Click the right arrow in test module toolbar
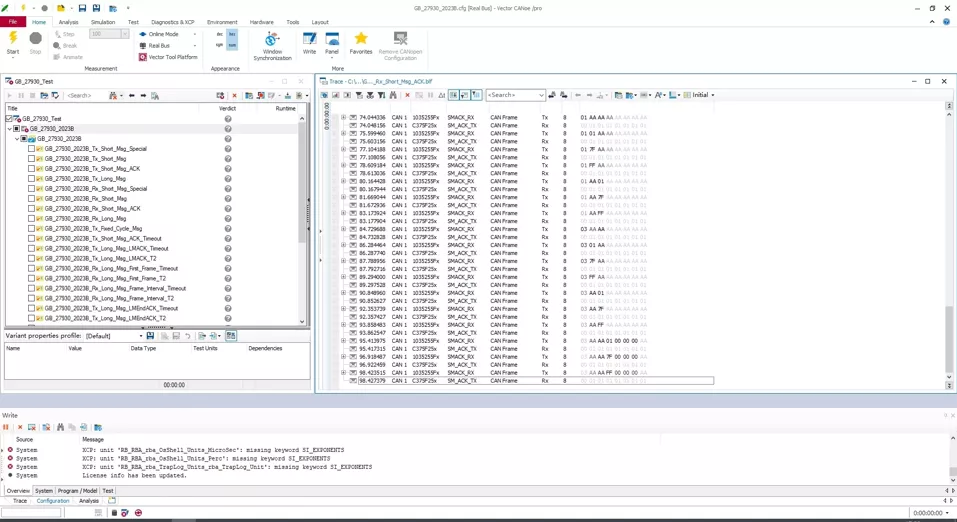The width and height of the screenshot is (957, 522). [x=143, y=95]
